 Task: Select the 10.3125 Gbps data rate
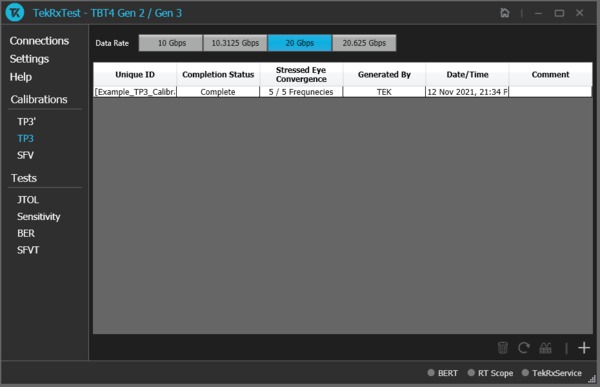pos(235,43)
